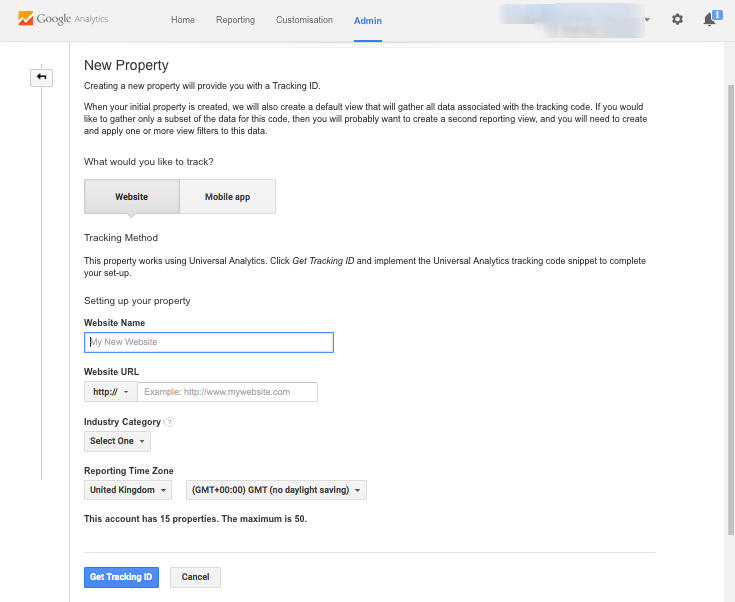The image size is (735, 602).
Task: Click the Website URL text field
Action: (227, 392)
